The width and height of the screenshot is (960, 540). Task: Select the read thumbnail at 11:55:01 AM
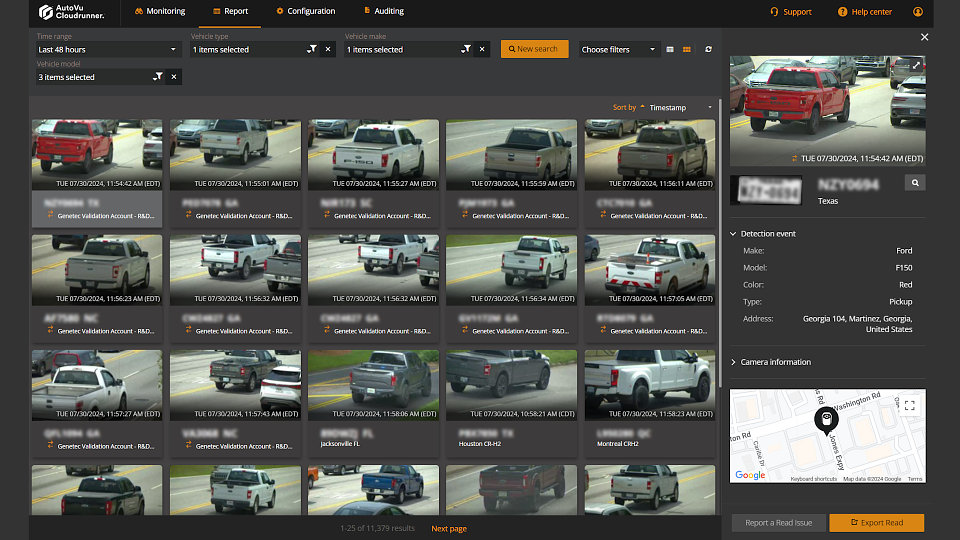click(x=235, y=154)
